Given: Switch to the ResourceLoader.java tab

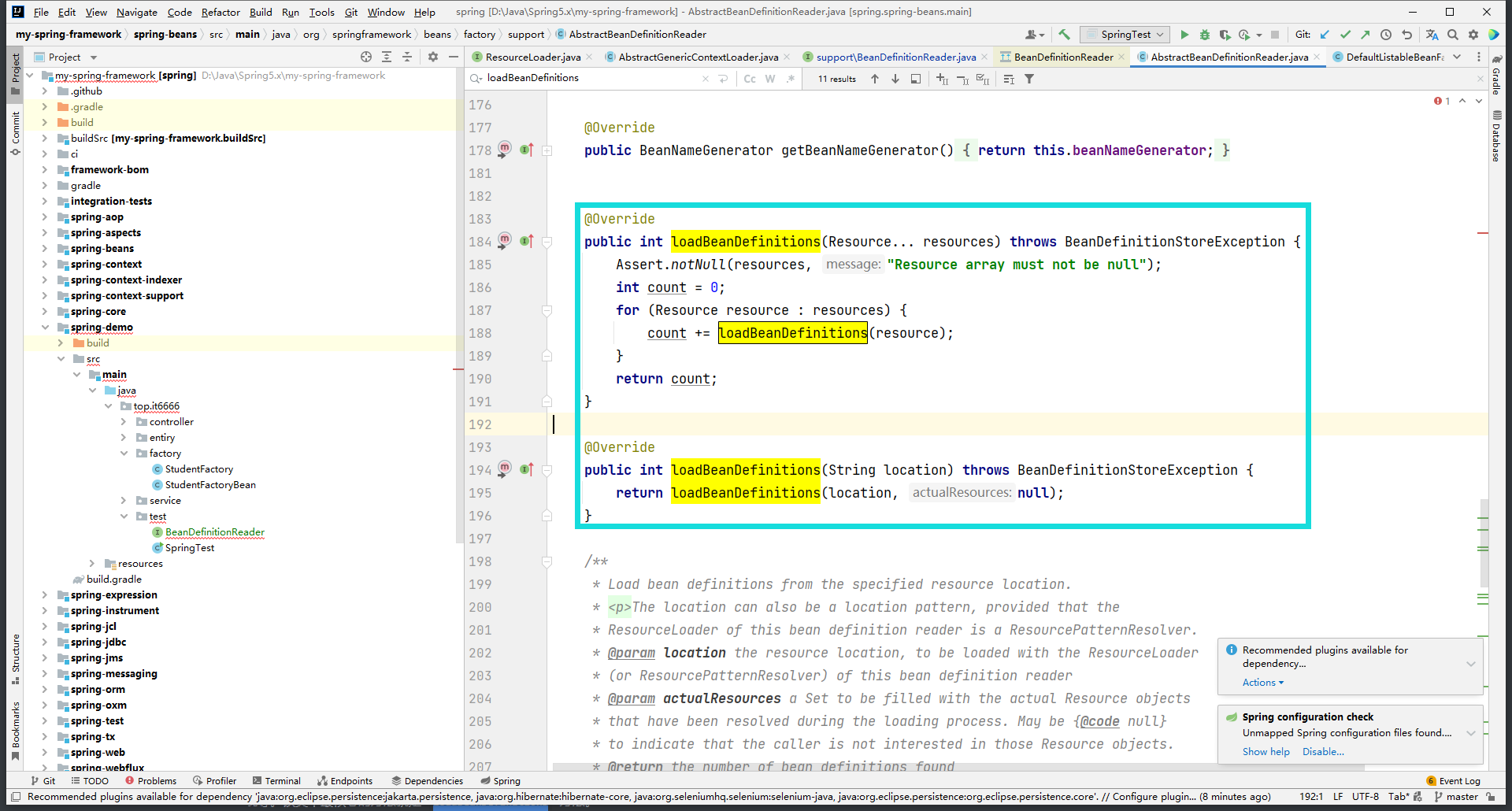Looking at the screenshot, I should 532,57.
